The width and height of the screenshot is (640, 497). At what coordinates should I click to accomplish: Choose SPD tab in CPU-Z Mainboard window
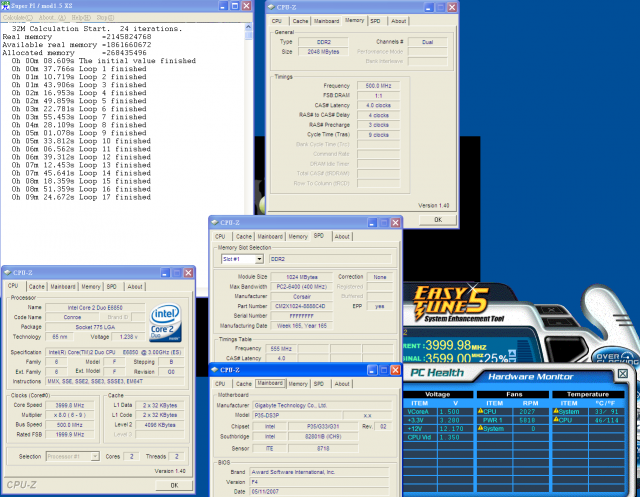(319, 384)
